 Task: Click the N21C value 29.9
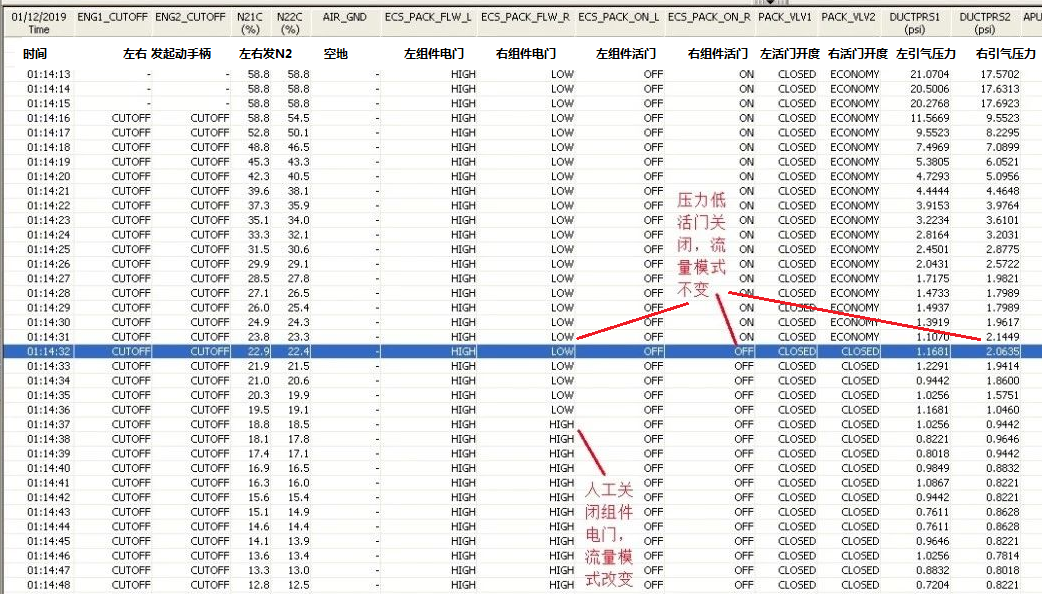[259, 264]
